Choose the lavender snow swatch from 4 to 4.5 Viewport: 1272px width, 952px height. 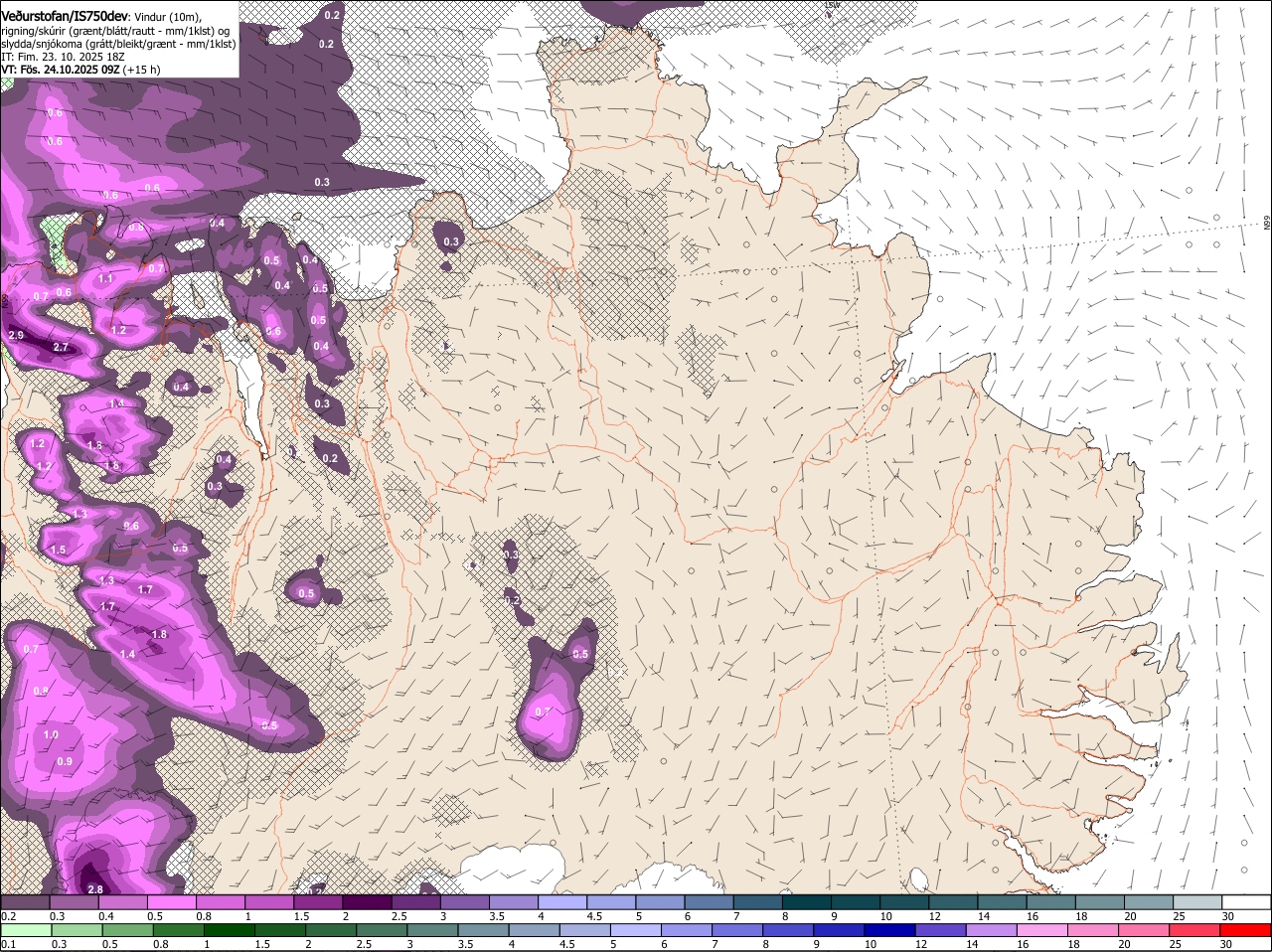[561, 901]
